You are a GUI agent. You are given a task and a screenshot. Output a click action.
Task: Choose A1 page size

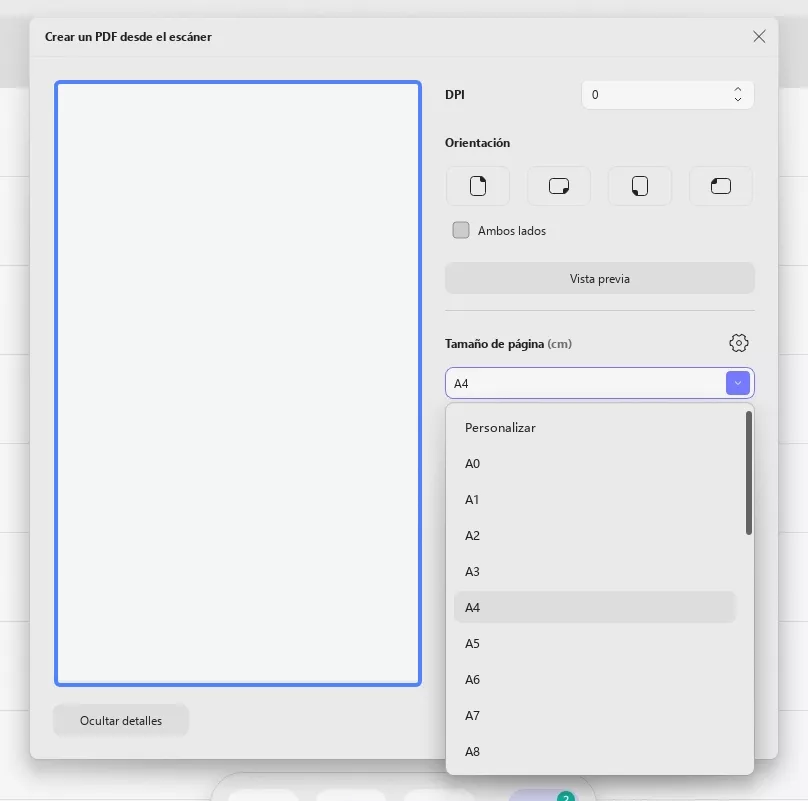click(595, 499)
